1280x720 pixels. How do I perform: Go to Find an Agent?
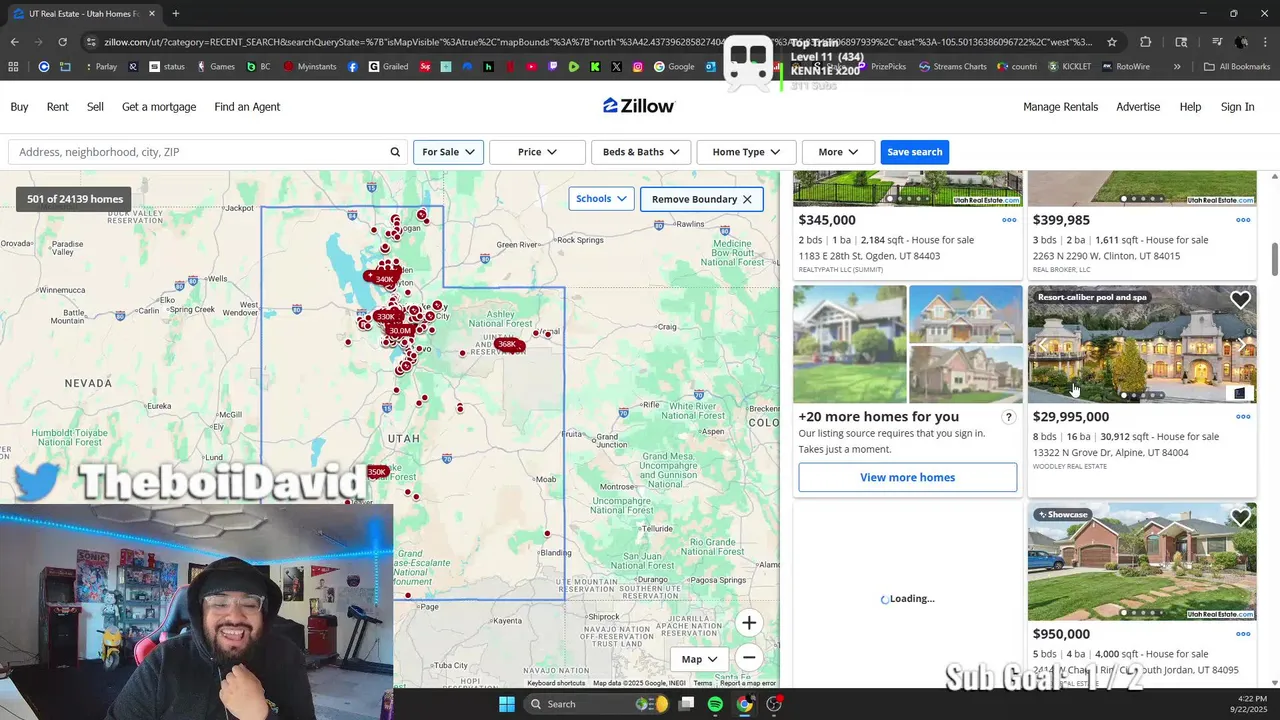(247, 107)
